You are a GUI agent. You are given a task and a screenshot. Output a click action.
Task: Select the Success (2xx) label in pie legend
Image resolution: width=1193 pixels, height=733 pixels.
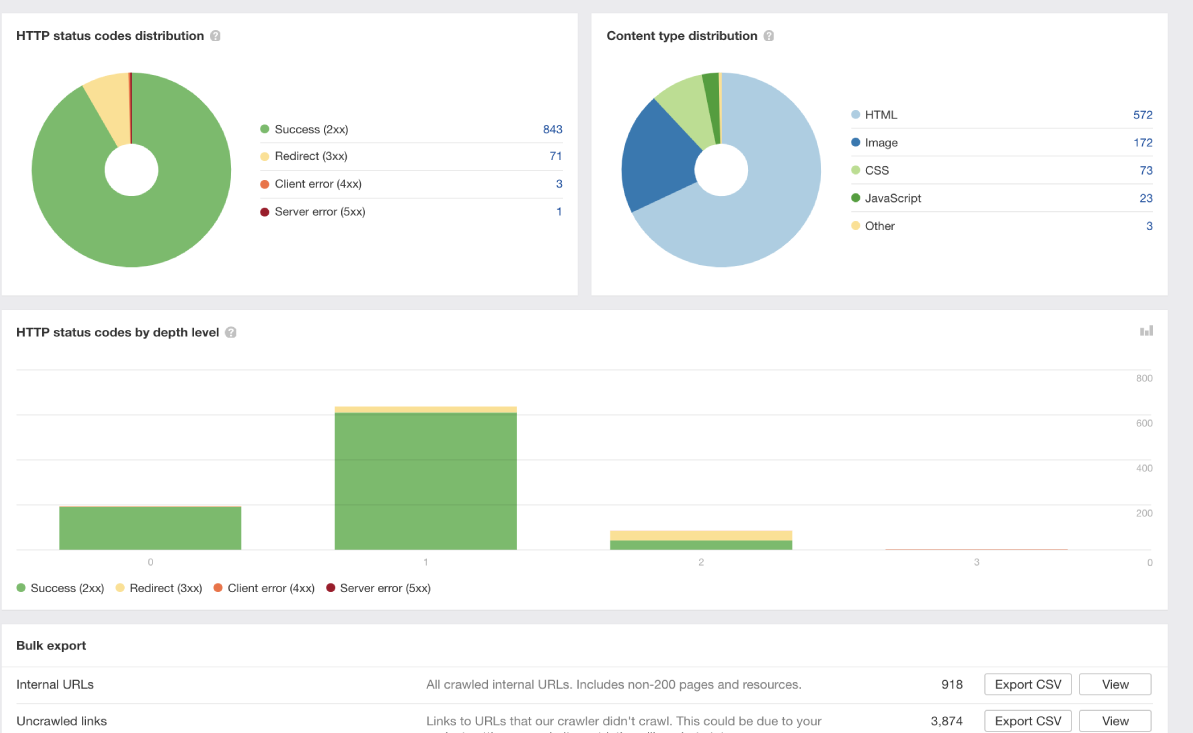[x=311, y=129]
